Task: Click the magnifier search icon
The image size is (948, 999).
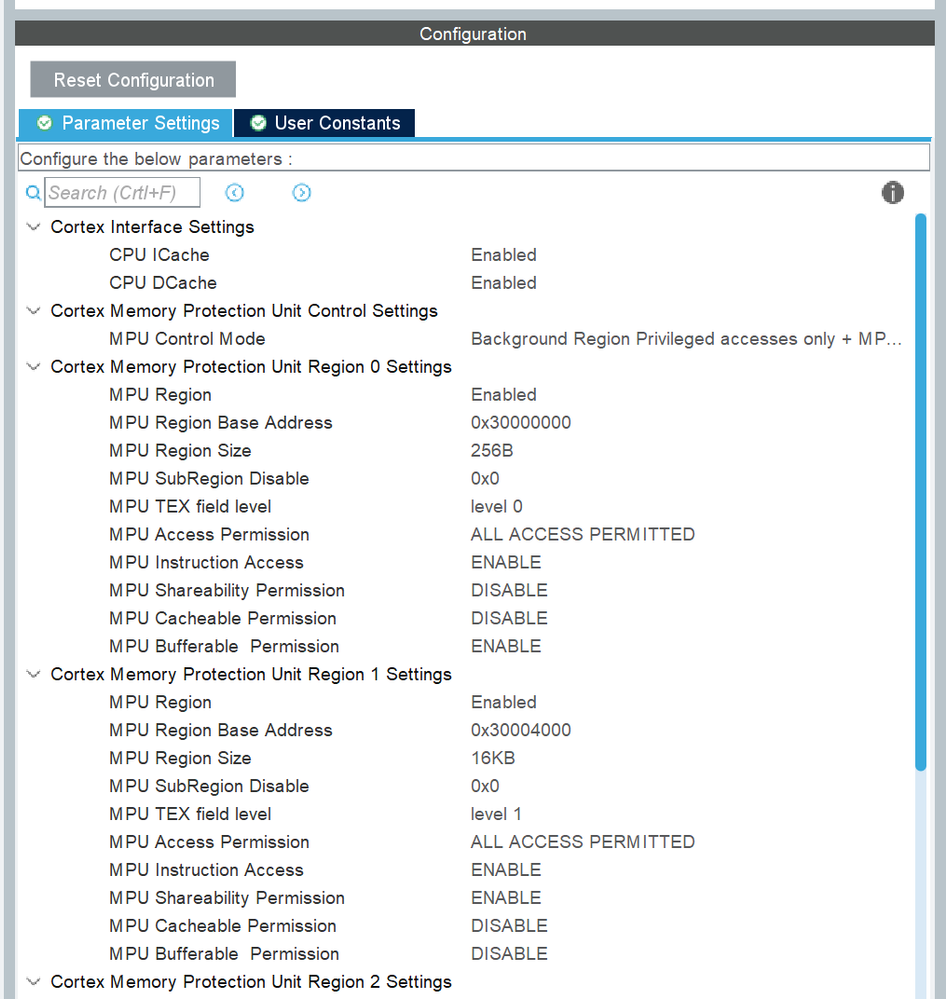Action: coord(33,192)
